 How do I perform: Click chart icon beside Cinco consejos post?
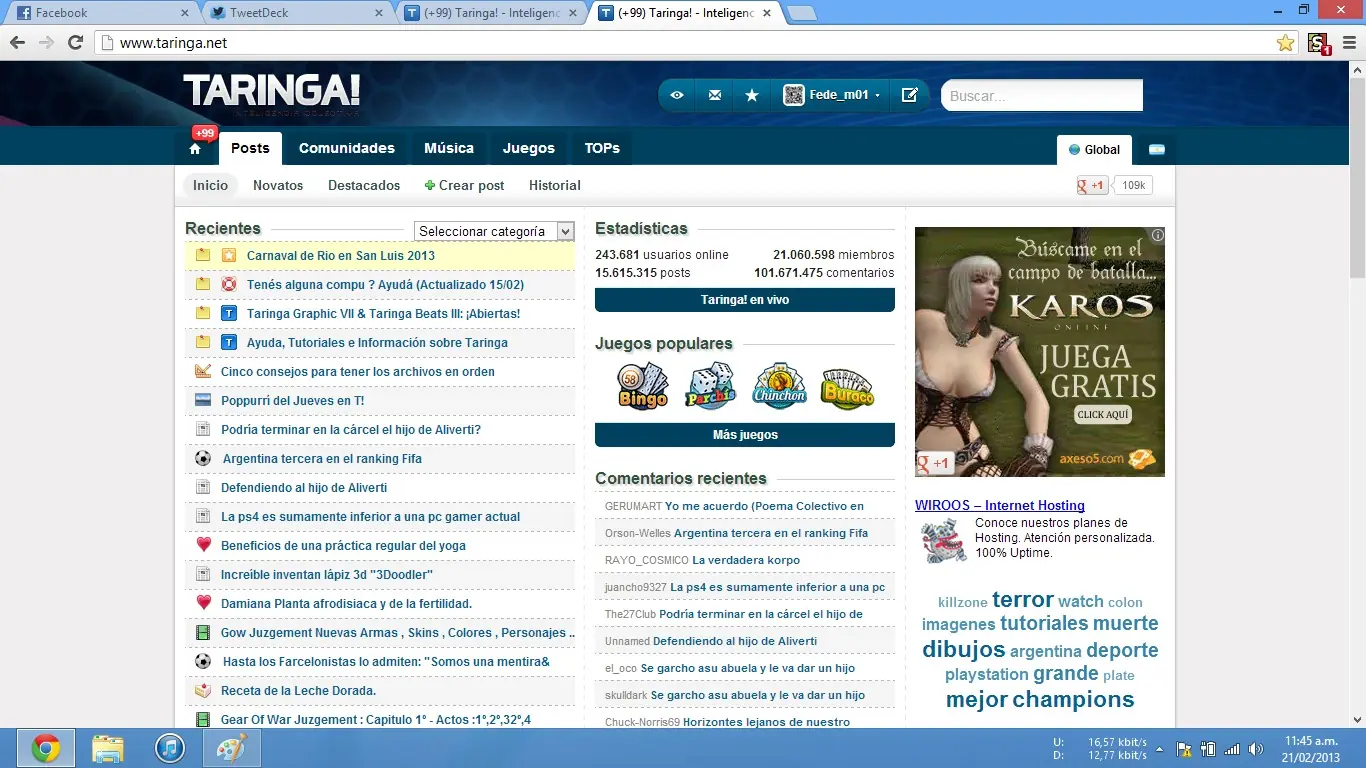203,371
